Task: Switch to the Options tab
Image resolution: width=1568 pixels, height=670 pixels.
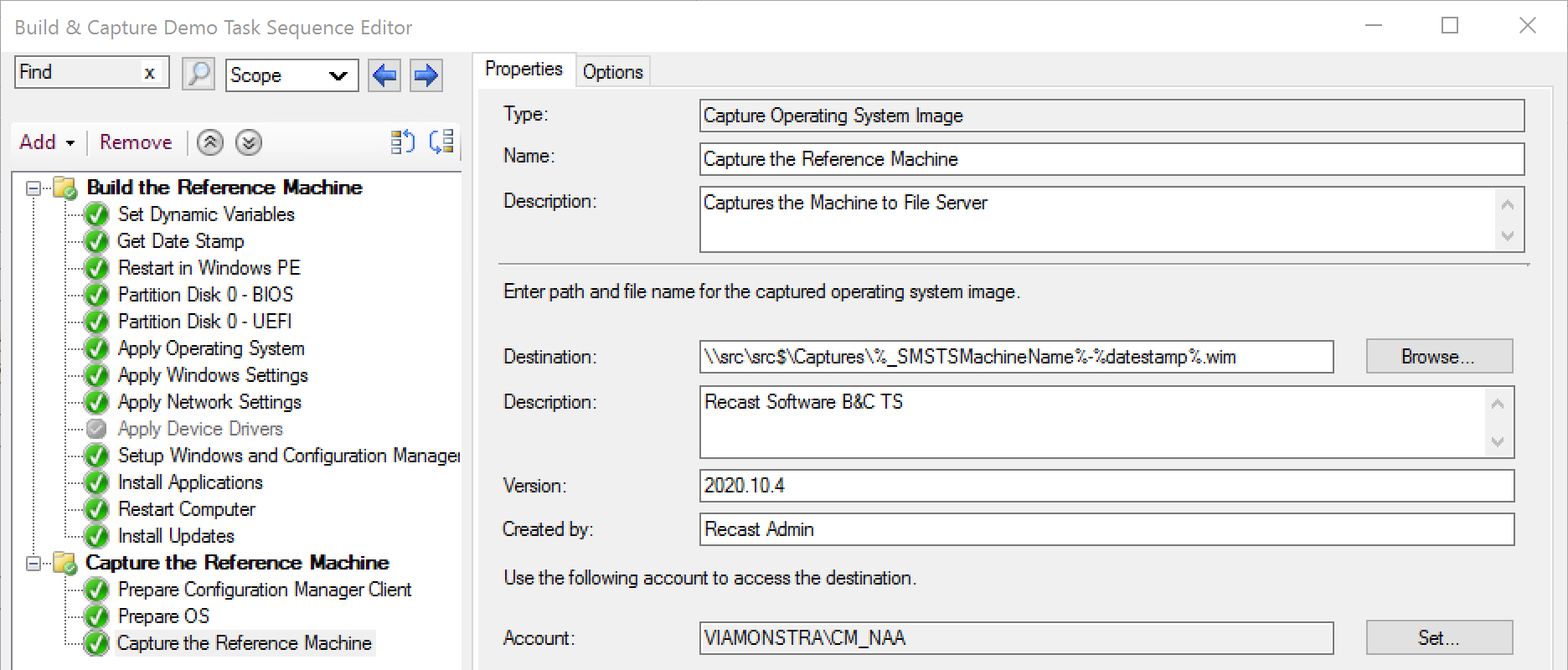Action: click(612, 72)
